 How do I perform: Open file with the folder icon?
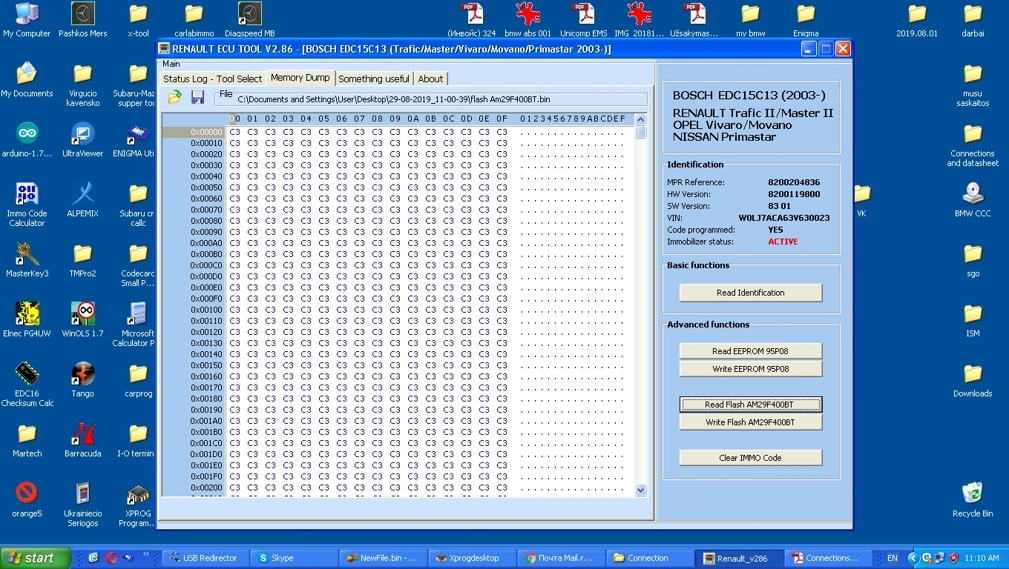[174, 97]
